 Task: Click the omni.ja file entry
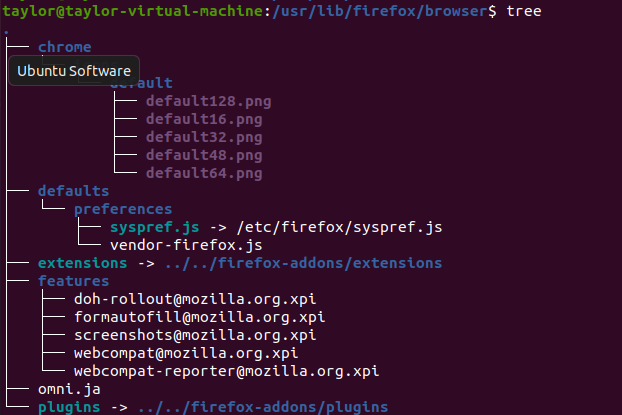click(x=69, y=389)
